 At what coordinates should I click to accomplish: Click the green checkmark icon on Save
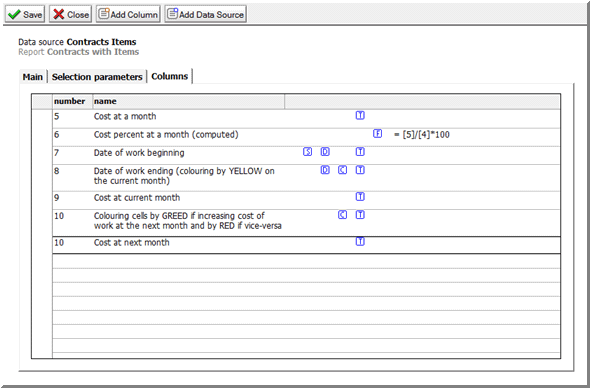pyautogui.click(x=14, y=14)
